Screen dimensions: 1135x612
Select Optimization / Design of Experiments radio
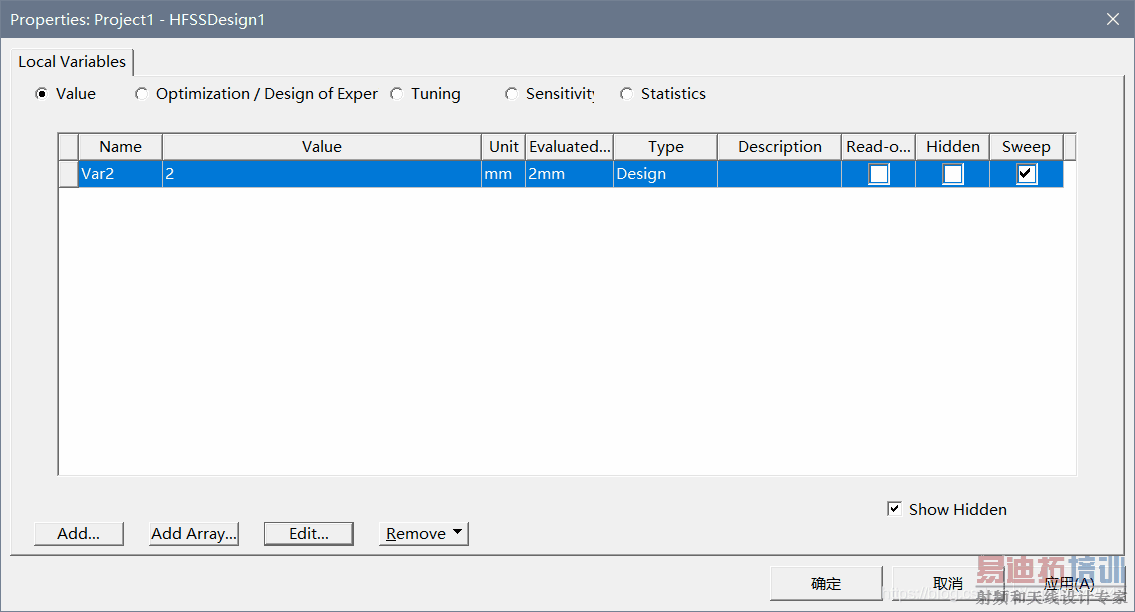pyautogui.click(x=141, y=94)
